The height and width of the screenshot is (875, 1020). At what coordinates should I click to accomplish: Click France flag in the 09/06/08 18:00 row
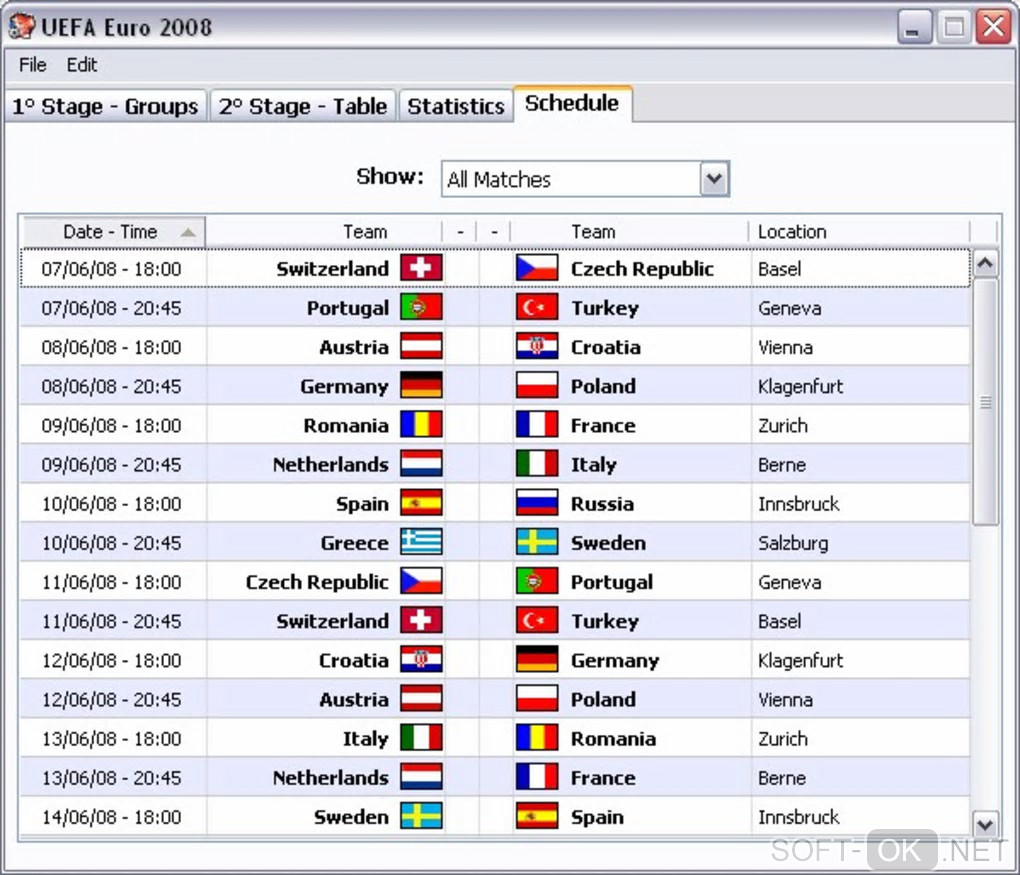(x=537, y=424)
